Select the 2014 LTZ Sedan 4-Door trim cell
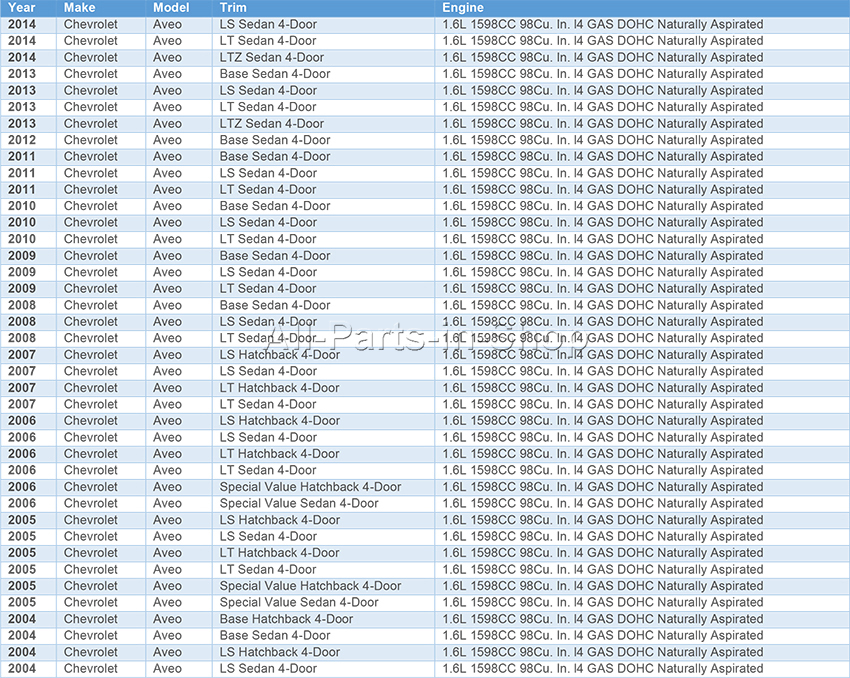Image resolution: width=850 pixels, height=678 pixels. tap(272, 58)
